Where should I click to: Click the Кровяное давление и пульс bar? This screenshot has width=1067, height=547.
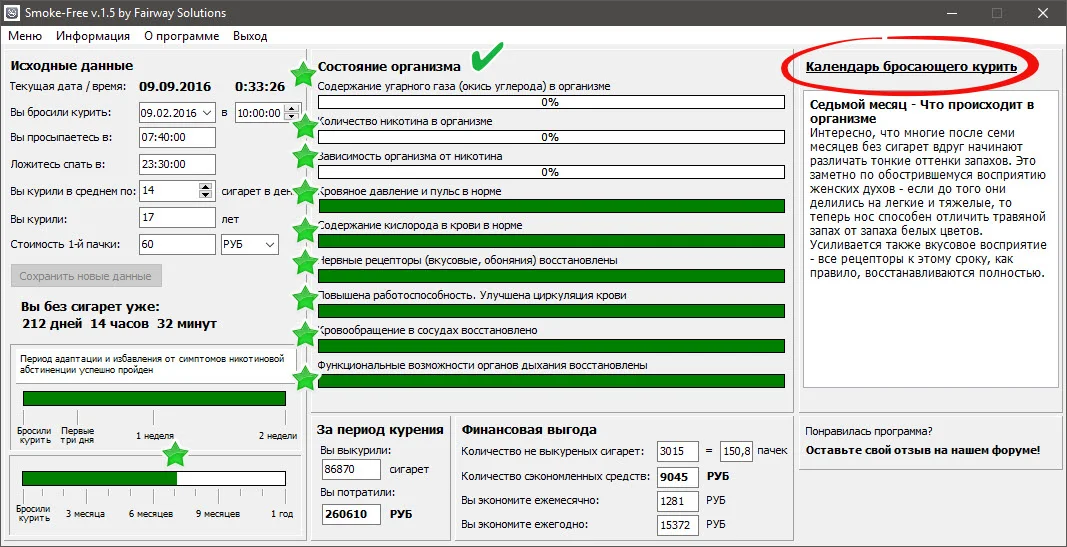coord(551,206)
